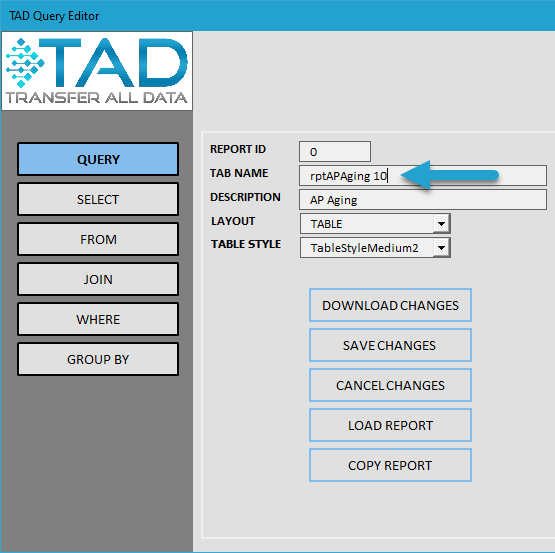This screenshot has height=553, width=555.
Task: Focus the REPORT ID field
Action: [x=334, y=152]
